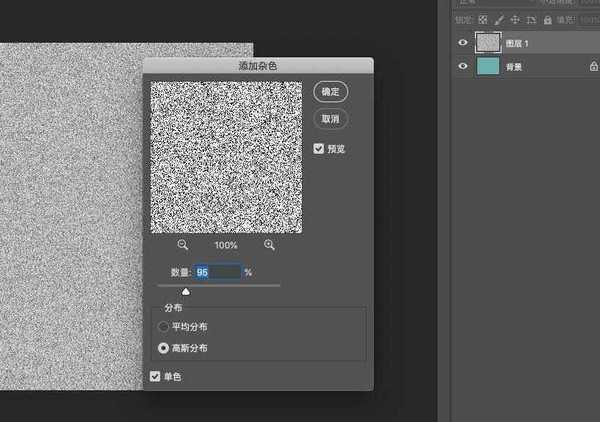
Task: Click the lock icon on 背景 layer
Action: tap(593, 67)
